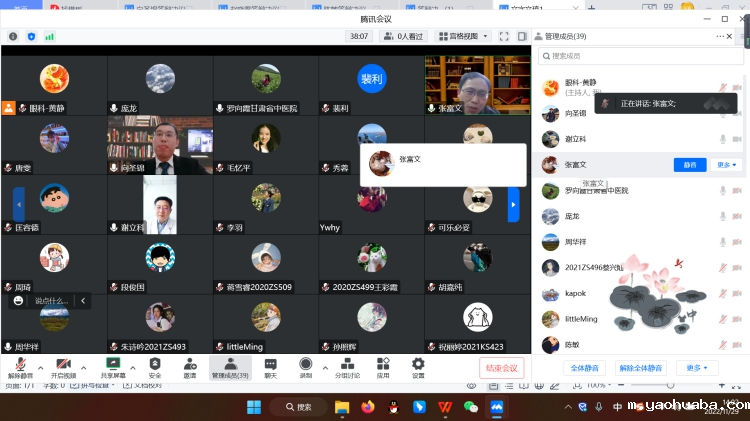750x421 pixels.
Task: Expand grid view layout dropdown
Action: tap(463, 36)
